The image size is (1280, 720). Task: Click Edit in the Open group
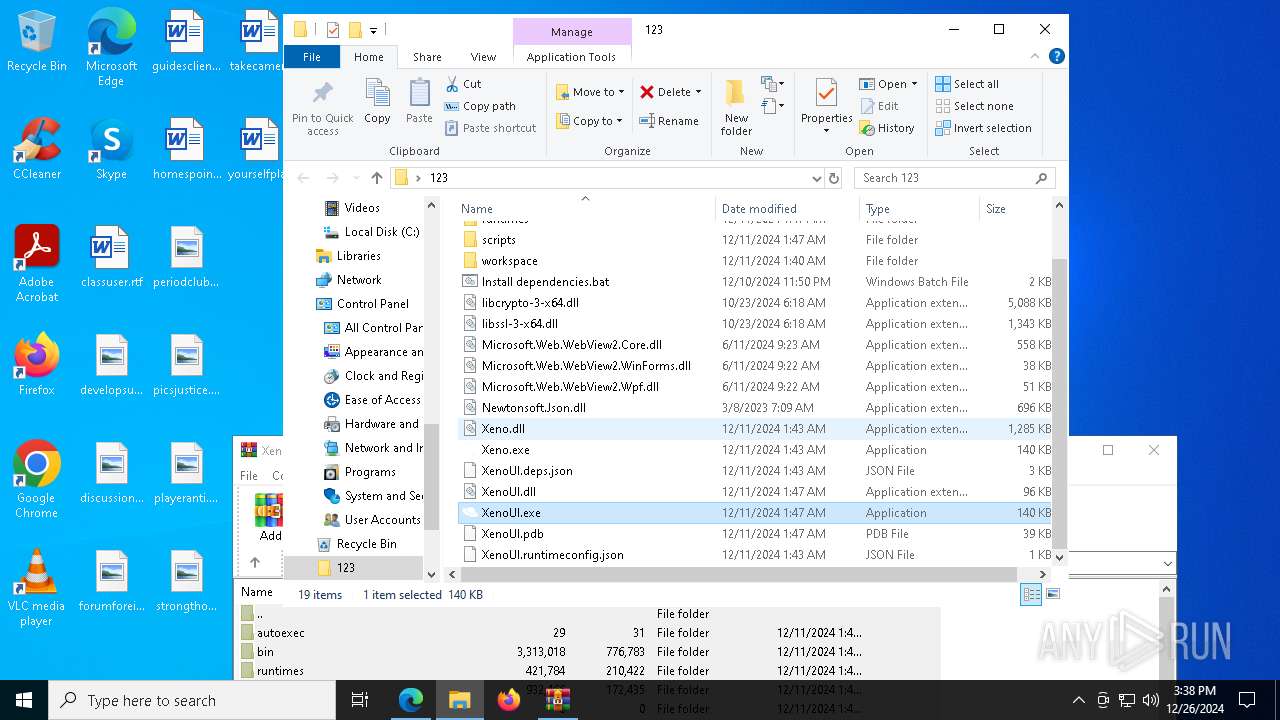tap(879, 106)
